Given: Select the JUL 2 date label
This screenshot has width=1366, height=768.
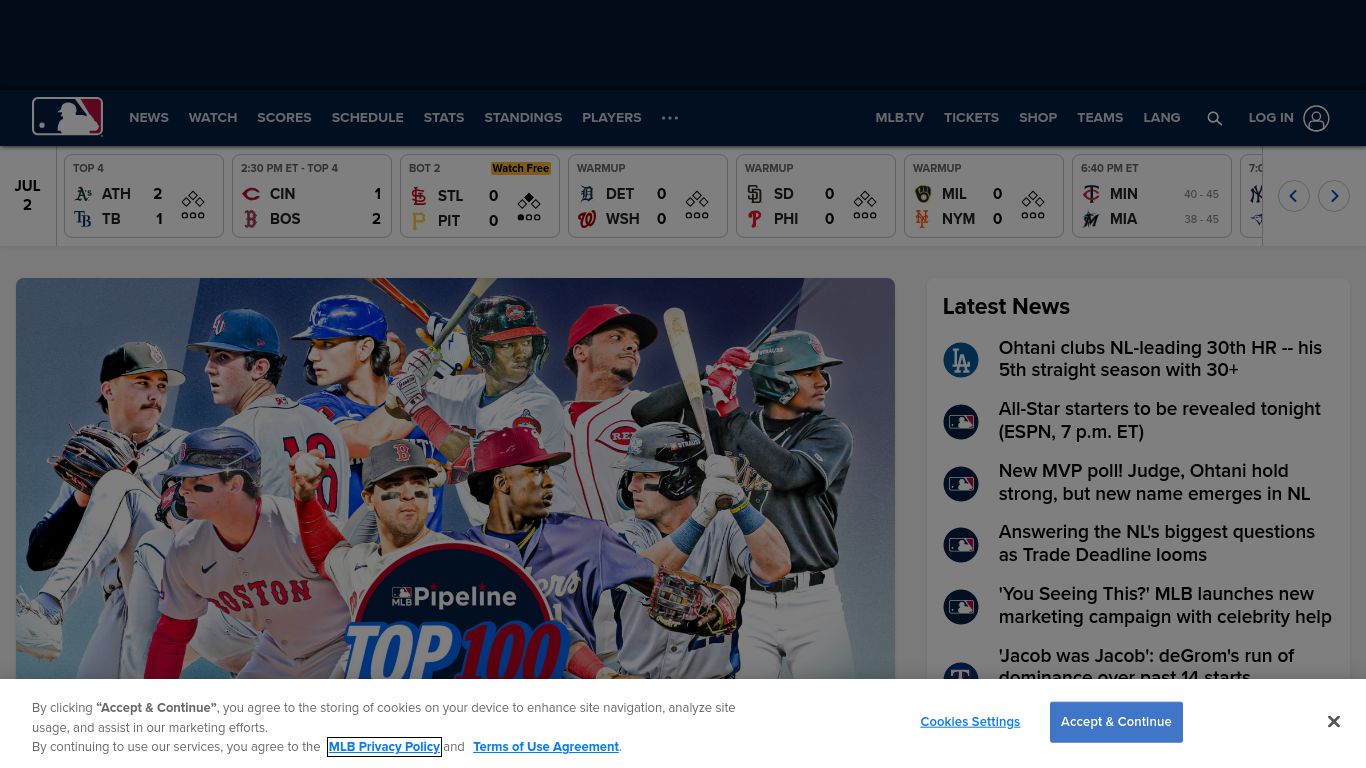Looking at the screenshot, I should (27, 196).
